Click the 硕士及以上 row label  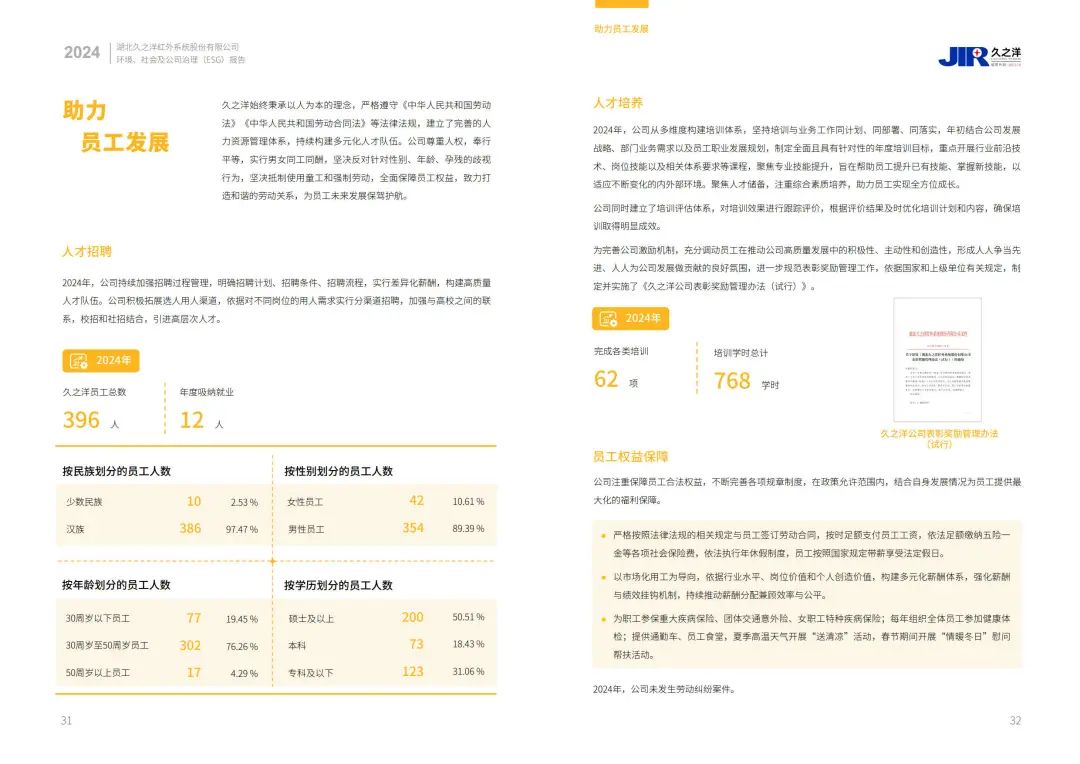(x=311, y=619)
